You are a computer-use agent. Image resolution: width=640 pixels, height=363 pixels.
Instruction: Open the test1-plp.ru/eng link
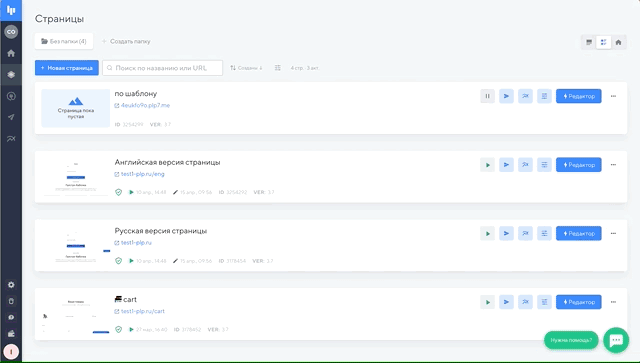click(x=142, y=174)
